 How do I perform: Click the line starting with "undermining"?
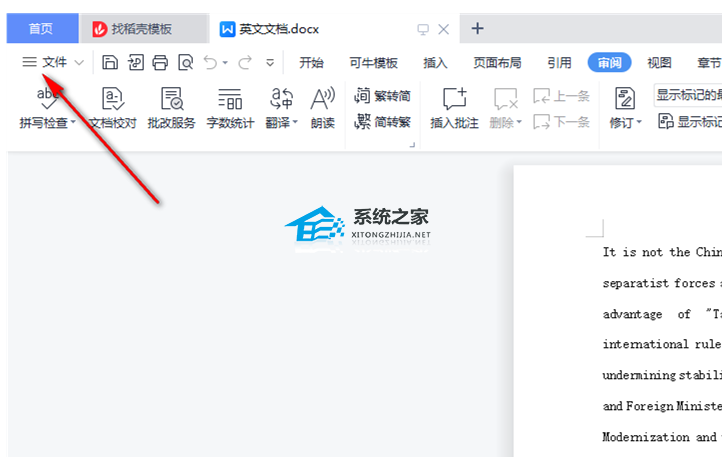point(662,375)
